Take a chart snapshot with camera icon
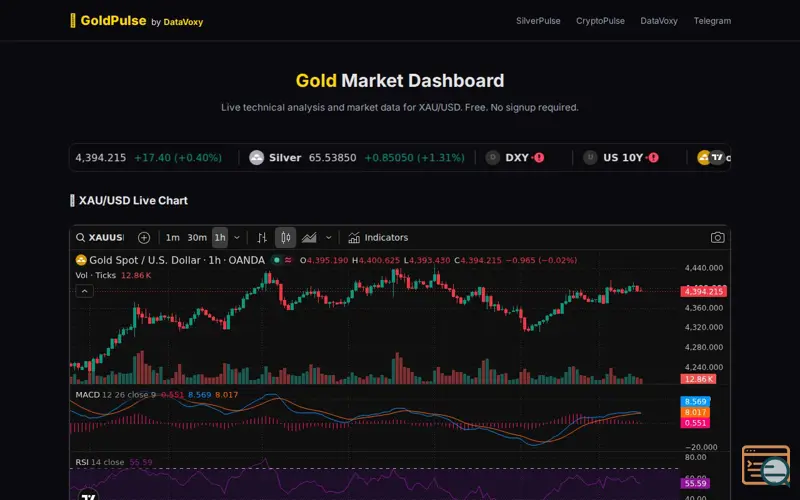This screenshot has width=800, height=500. (x=717, y=238)
